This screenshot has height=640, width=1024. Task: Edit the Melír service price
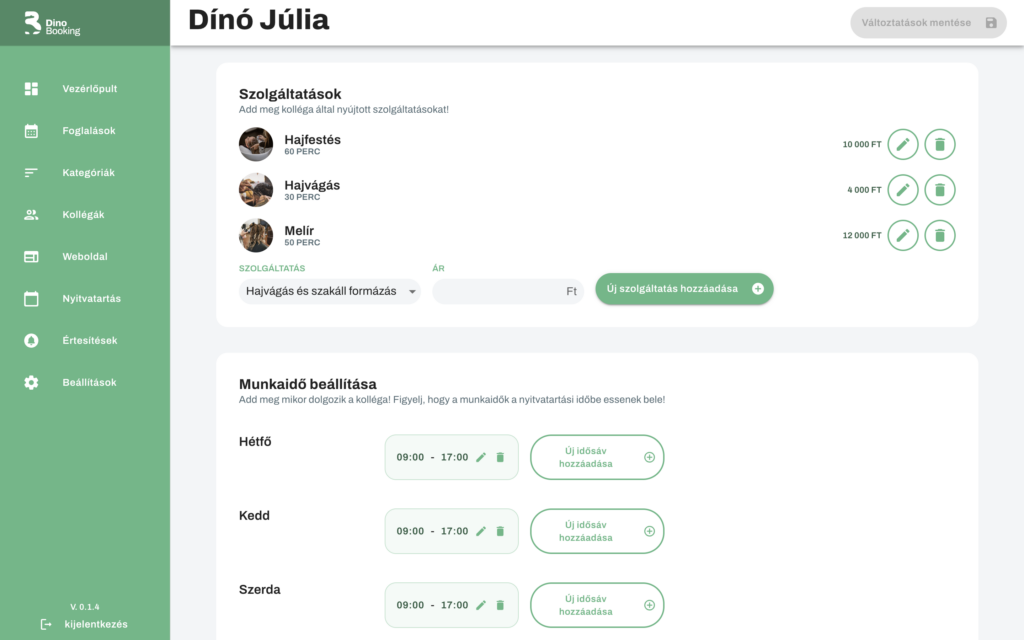902,236
